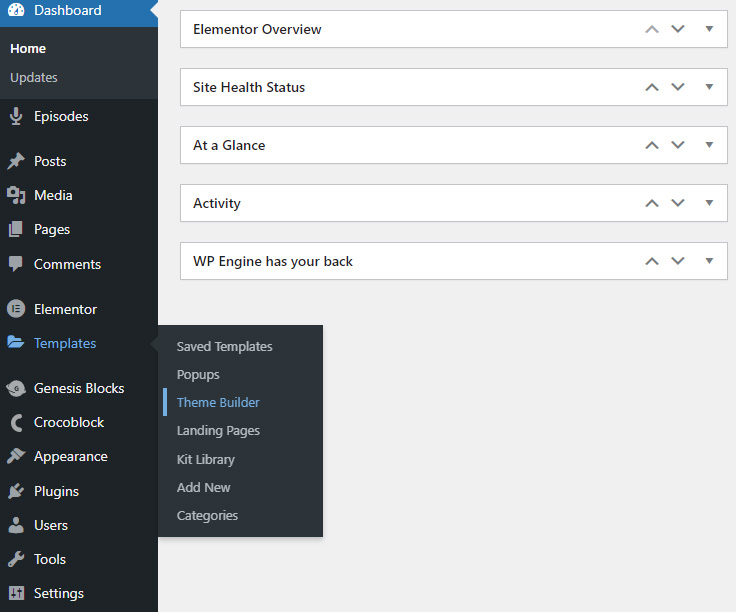Expand the Elementor Overview panel toggle

pos(709,29)
